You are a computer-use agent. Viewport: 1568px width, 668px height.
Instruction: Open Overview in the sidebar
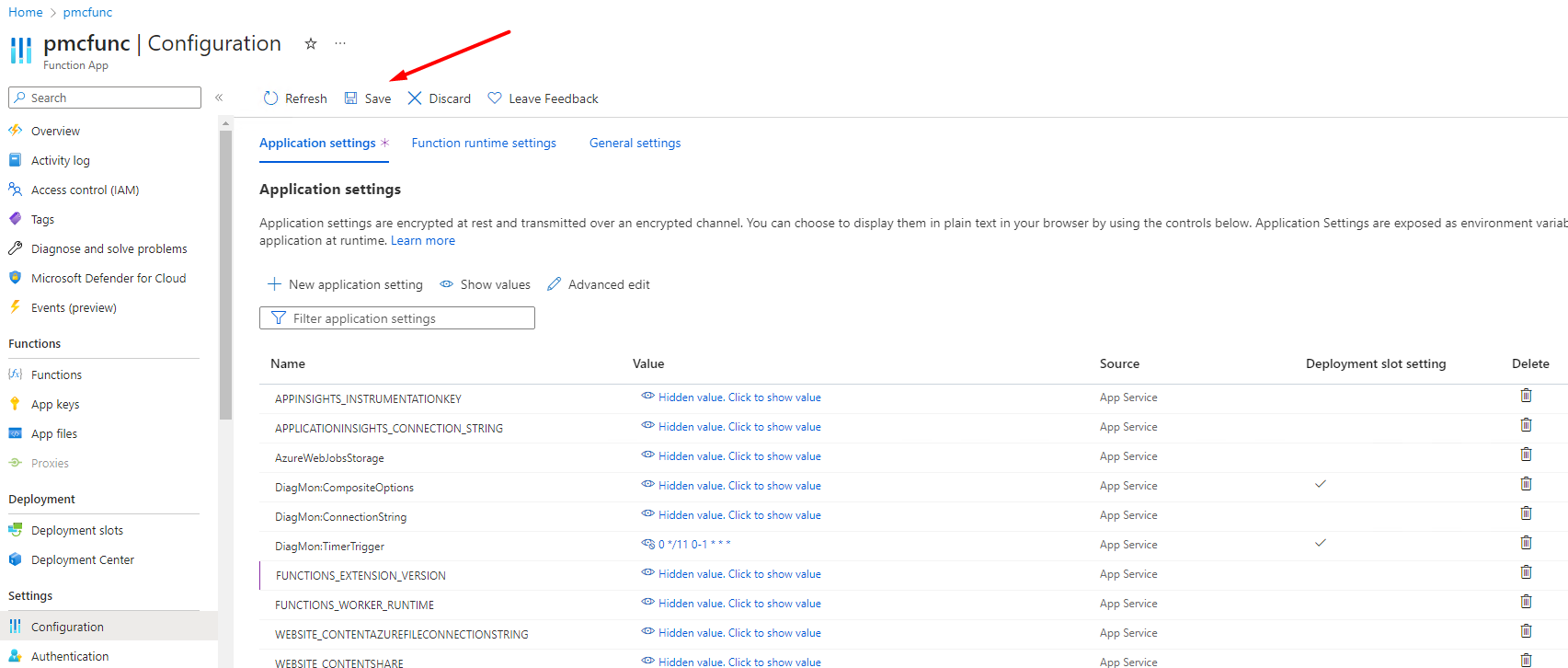point(55,131)
